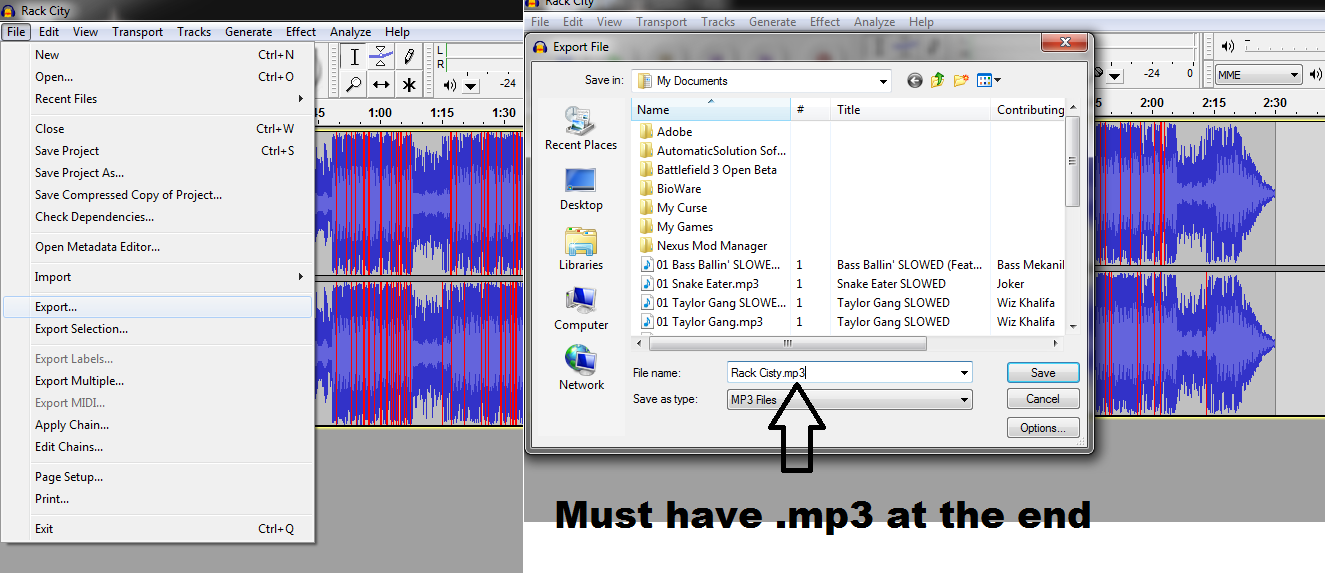Select the Multi-Tool asterisk icon
The image size is (1325, 573).
pos(409,85)
